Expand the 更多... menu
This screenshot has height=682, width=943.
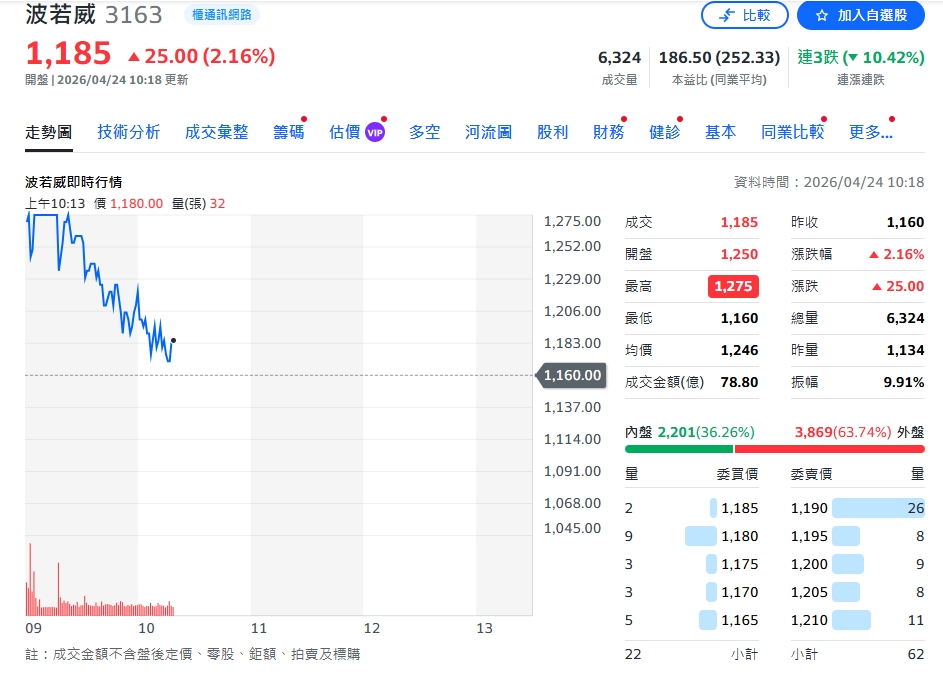870,132
